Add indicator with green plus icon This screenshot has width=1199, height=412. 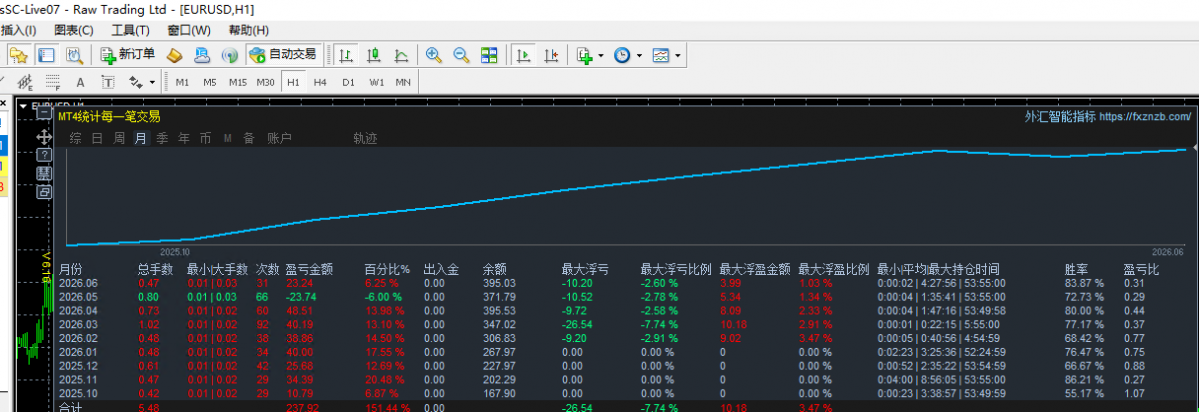[585, 55]
